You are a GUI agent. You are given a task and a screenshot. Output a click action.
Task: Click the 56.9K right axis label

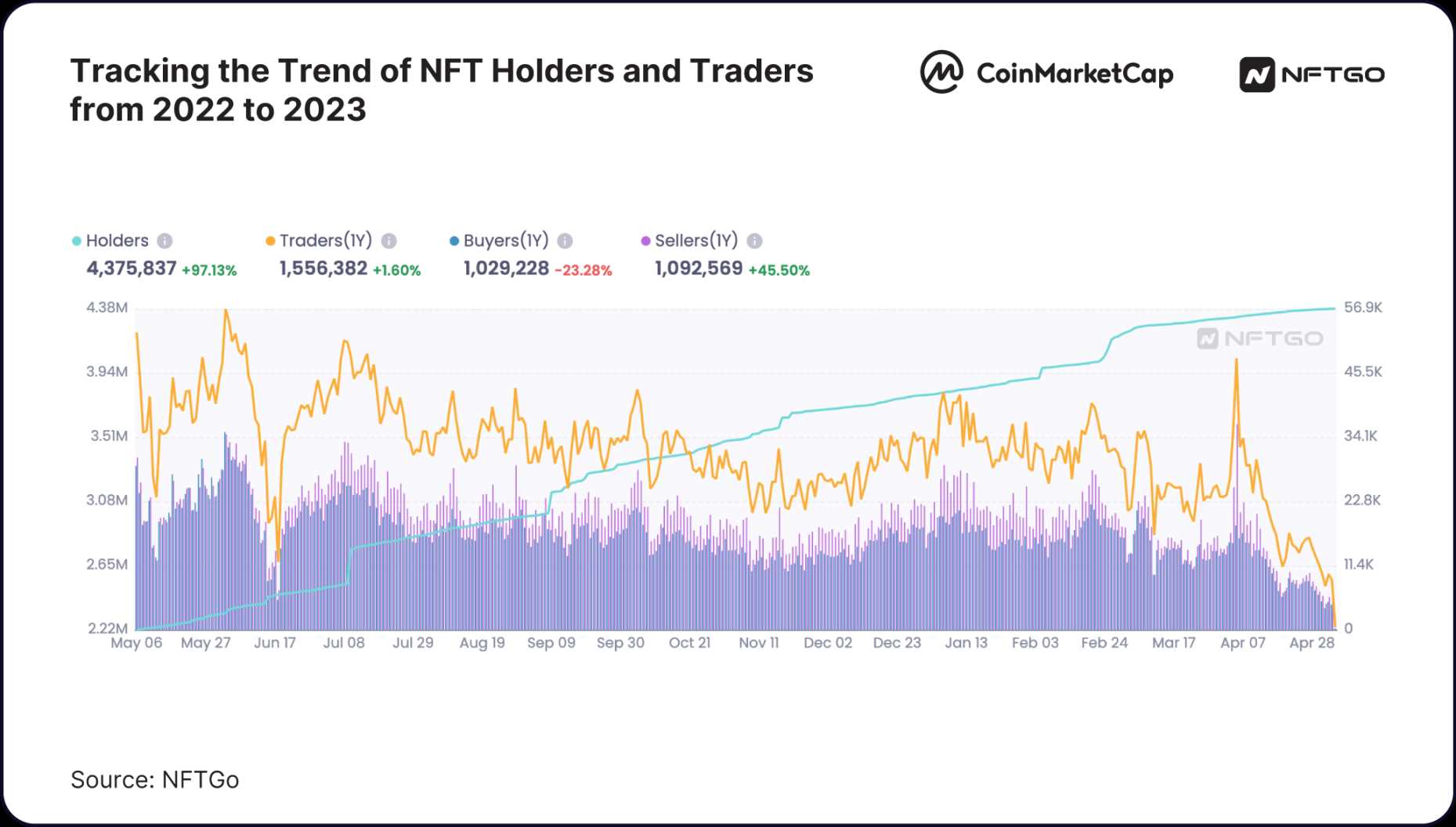[x=1363, y=308]
